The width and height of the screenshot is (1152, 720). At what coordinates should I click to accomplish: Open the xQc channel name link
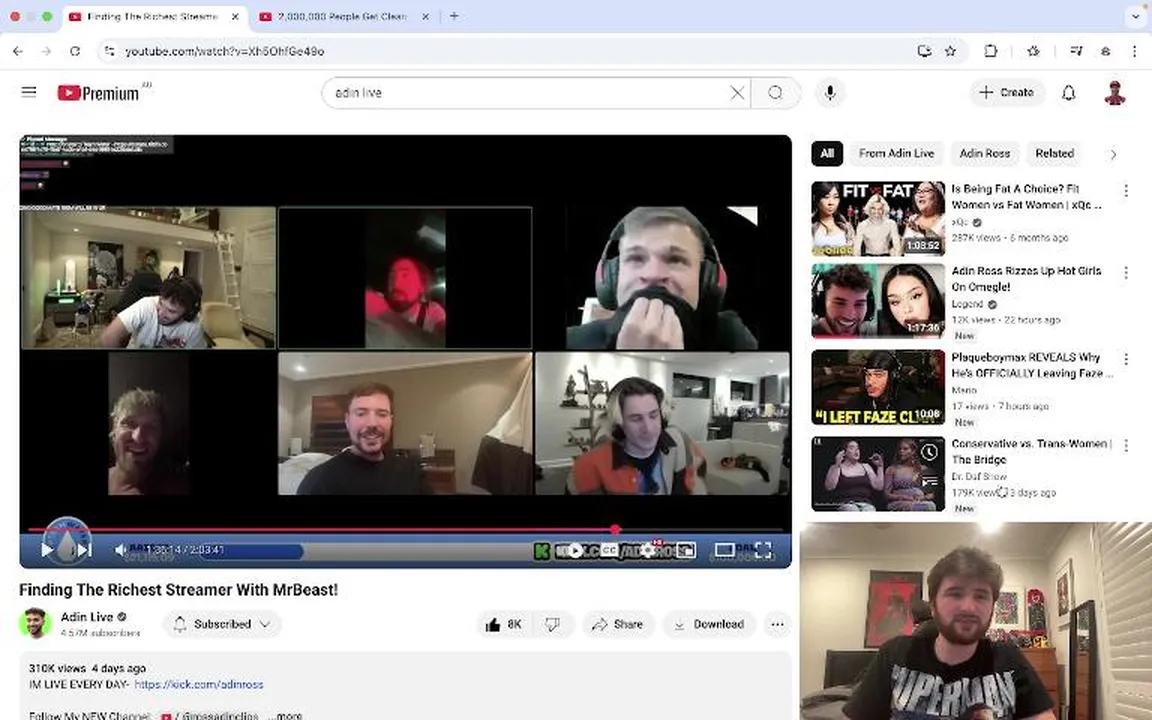pyautogui.click(x=959, y=222)
